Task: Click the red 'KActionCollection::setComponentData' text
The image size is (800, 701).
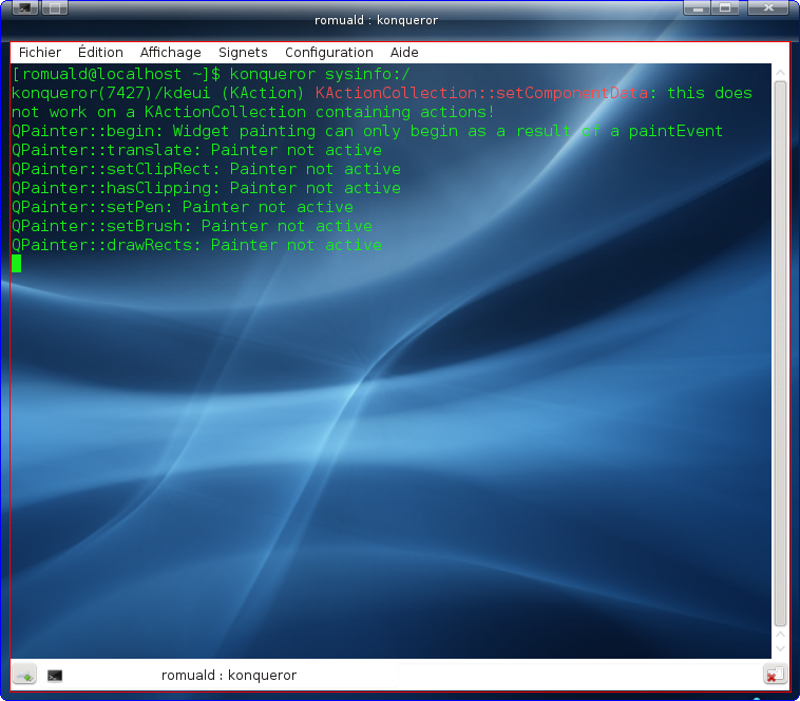Action: click(482, 93)
